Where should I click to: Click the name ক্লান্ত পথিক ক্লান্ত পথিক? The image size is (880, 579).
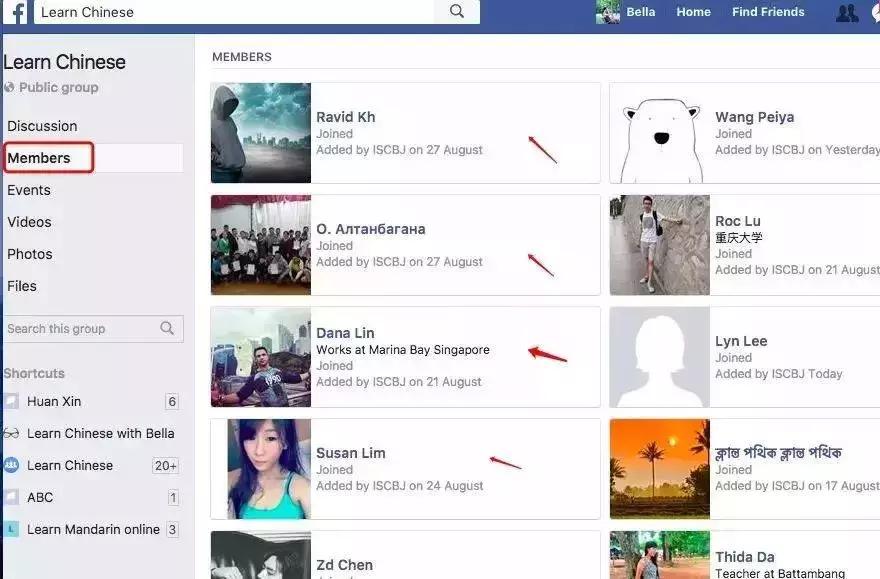[778, 453]
